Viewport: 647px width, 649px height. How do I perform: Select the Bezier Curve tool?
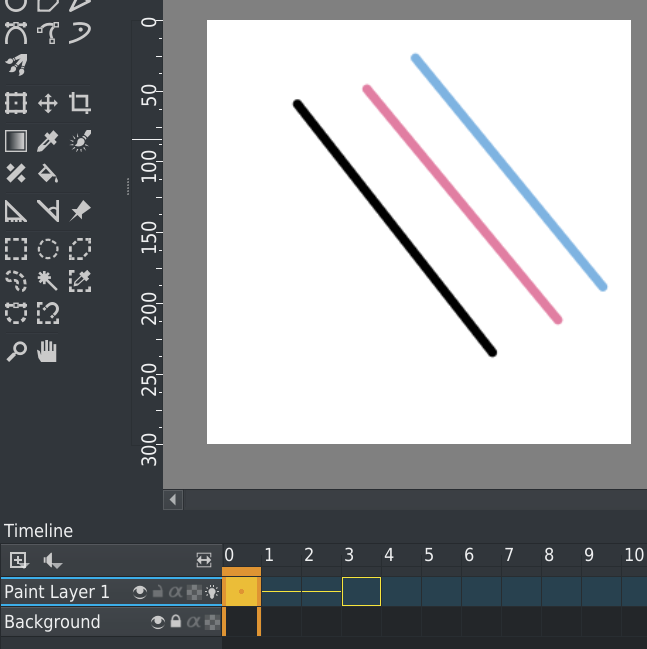click(x=16, y=33)
